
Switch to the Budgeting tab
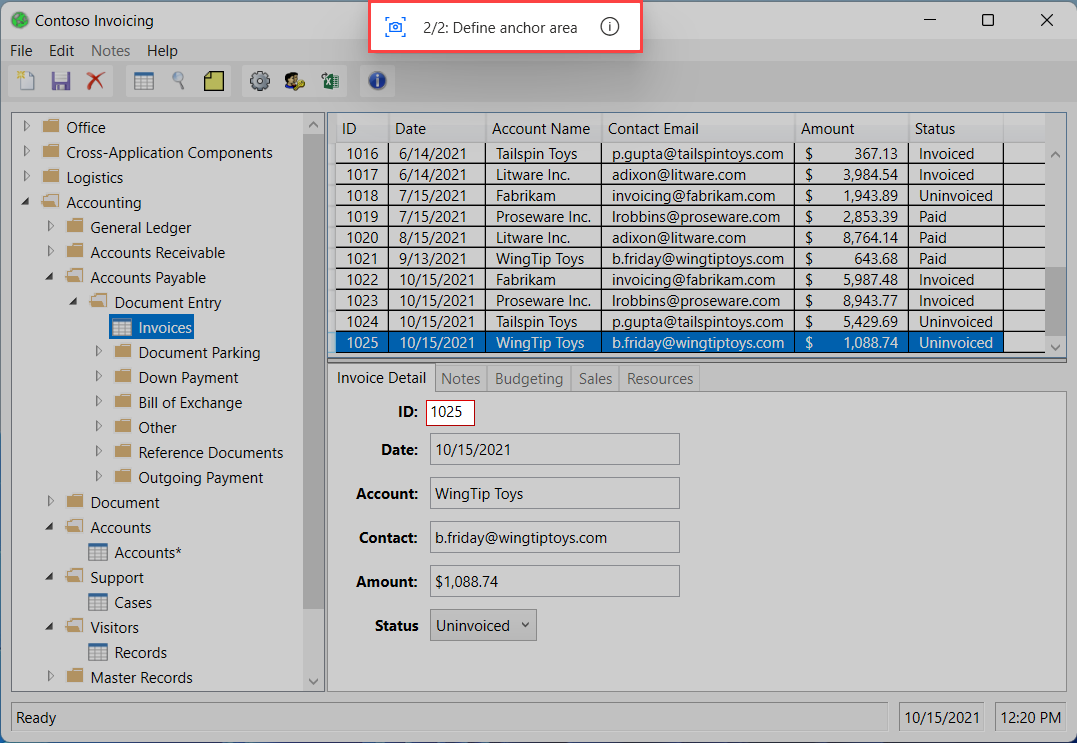[x=528, y=378]
